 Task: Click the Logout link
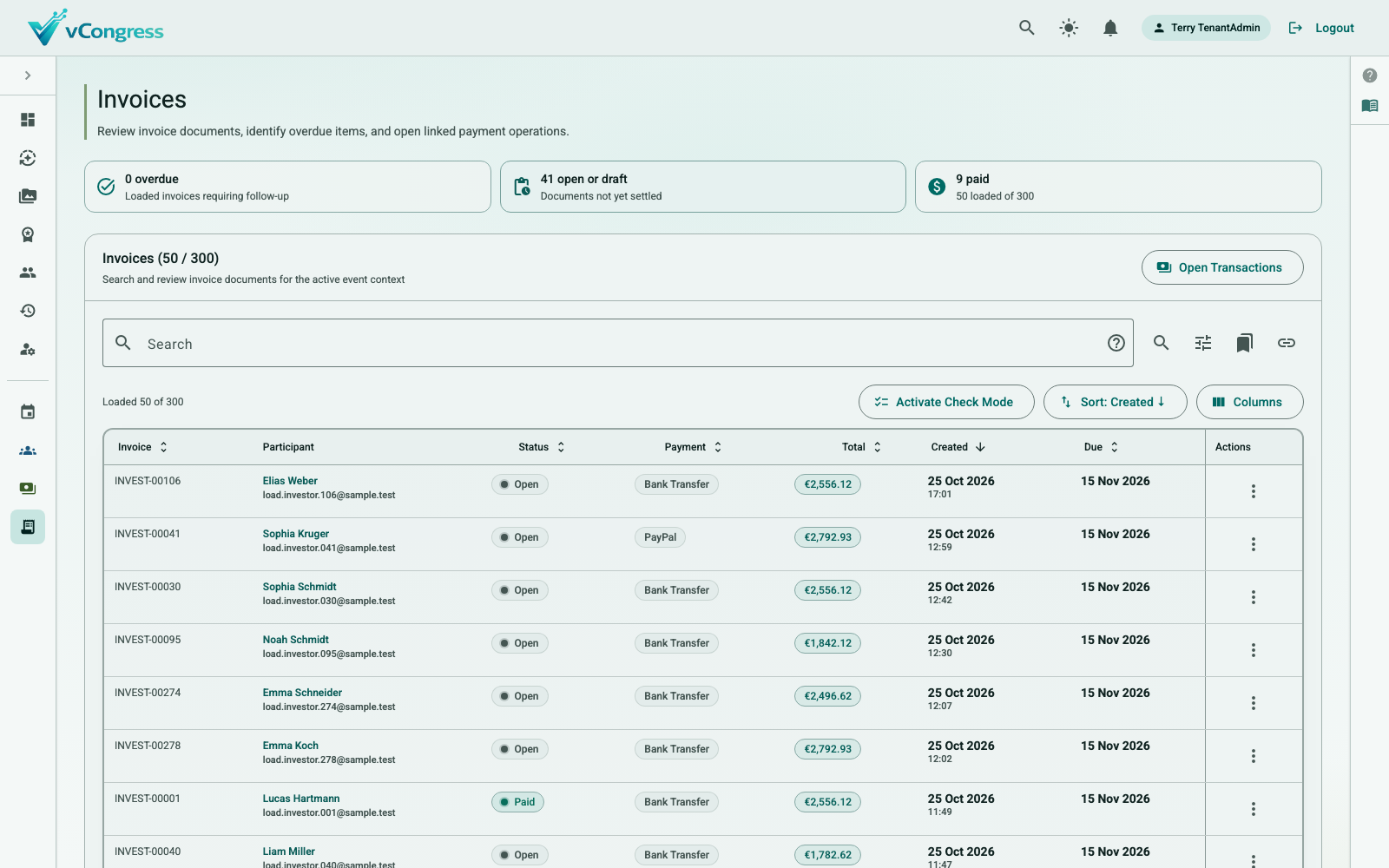click(1321, 28)
